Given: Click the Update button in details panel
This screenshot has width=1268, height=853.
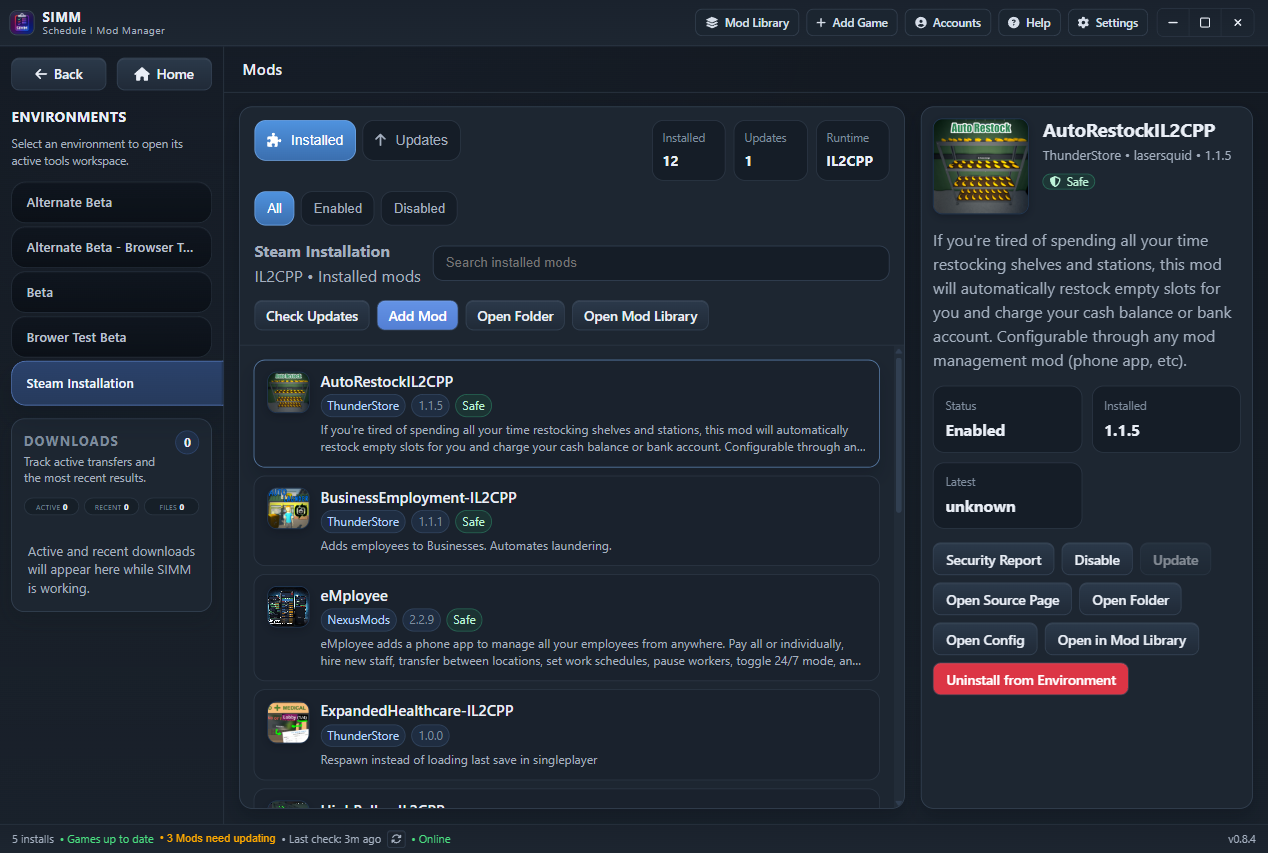Looking at the screenshot, I should pyautogui.click(x=1176, y=560).
